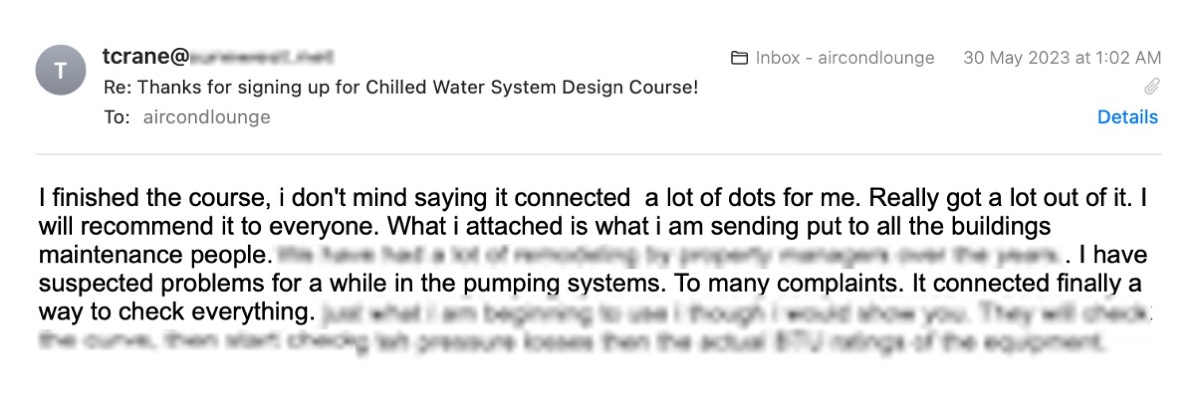Image resolution: width=1200 pixels, height=400 pixels.
Task: Click the text 'way to check everything.'
Action: (x=177, y=312)
